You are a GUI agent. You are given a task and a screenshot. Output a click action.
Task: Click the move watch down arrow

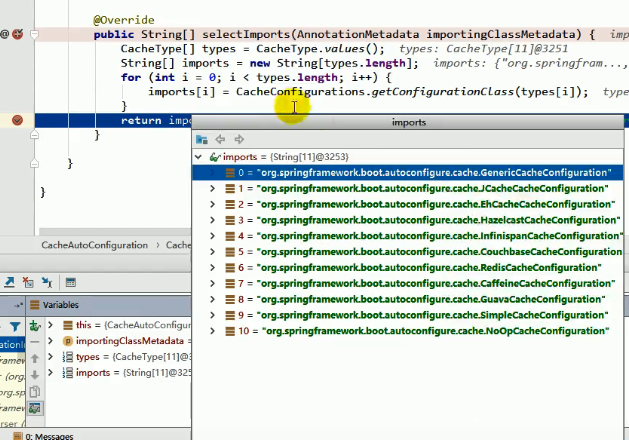click(x=35, y=375)
